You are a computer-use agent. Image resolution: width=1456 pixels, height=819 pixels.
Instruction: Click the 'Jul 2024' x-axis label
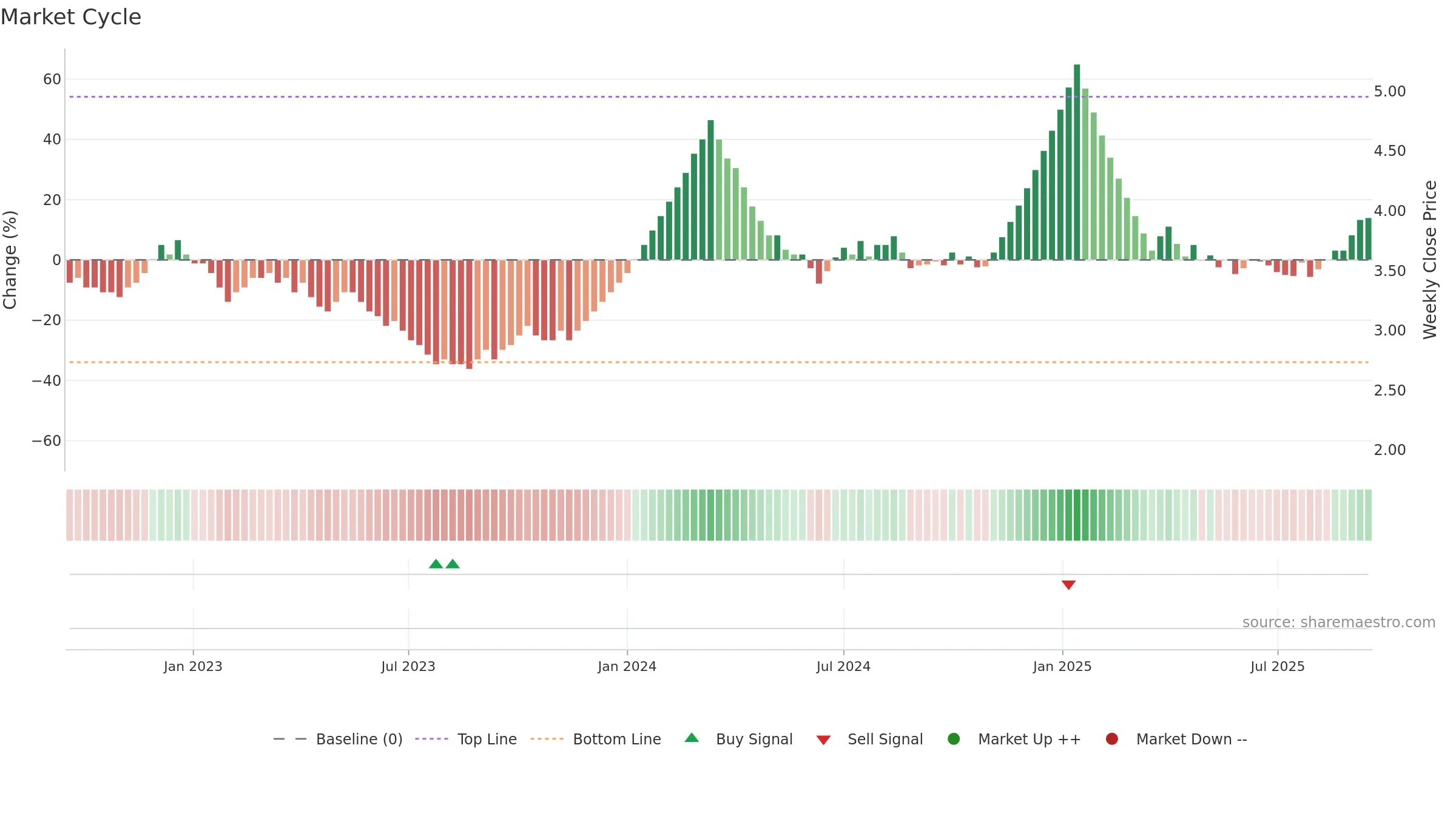[x=843, y=667]
